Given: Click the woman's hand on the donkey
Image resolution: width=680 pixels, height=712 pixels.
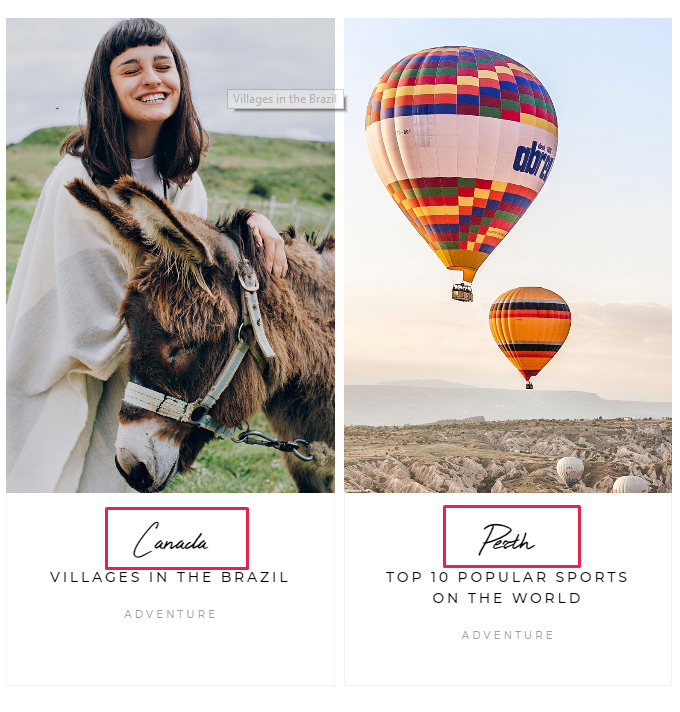Looking at the screenshot, I should (269, 247).
